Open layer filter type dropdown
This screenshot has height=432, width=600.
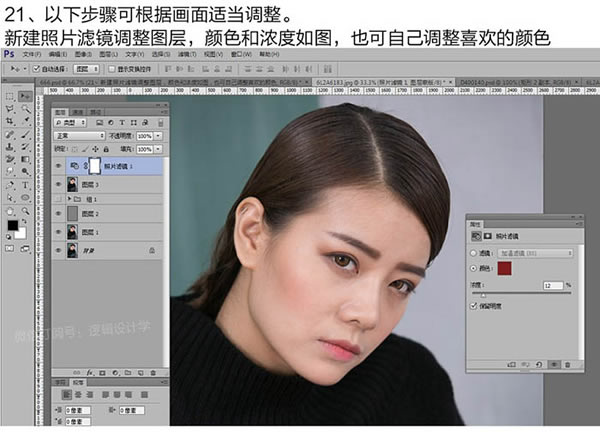pos(70,123)
